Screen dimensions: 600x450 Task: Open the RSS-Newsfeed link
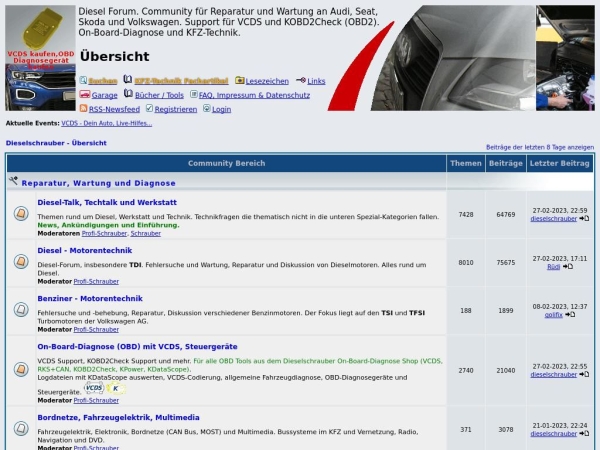coord(114,109)
